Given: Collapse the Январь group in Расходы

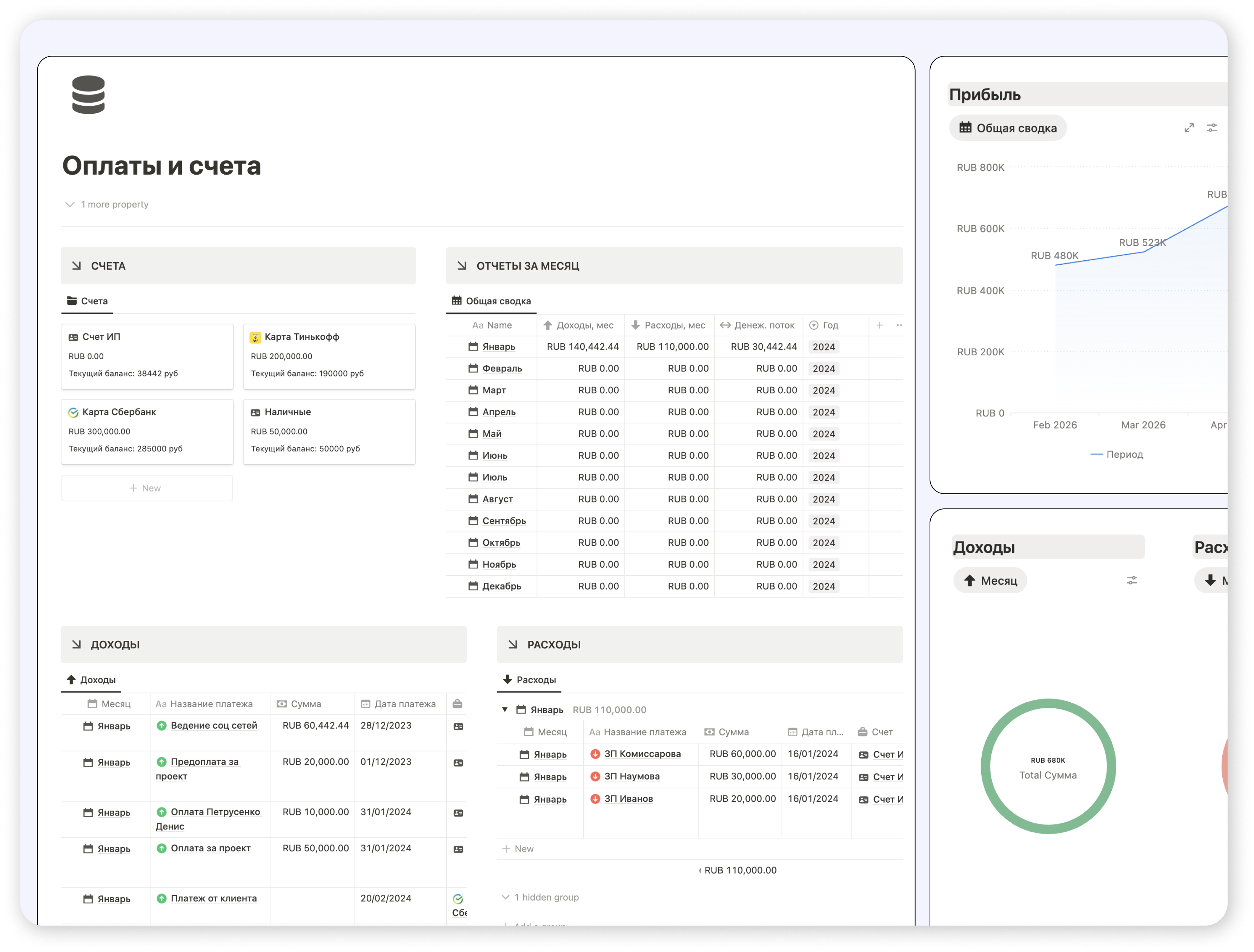Looking at the screenshot, I should (x=504, y=709).
